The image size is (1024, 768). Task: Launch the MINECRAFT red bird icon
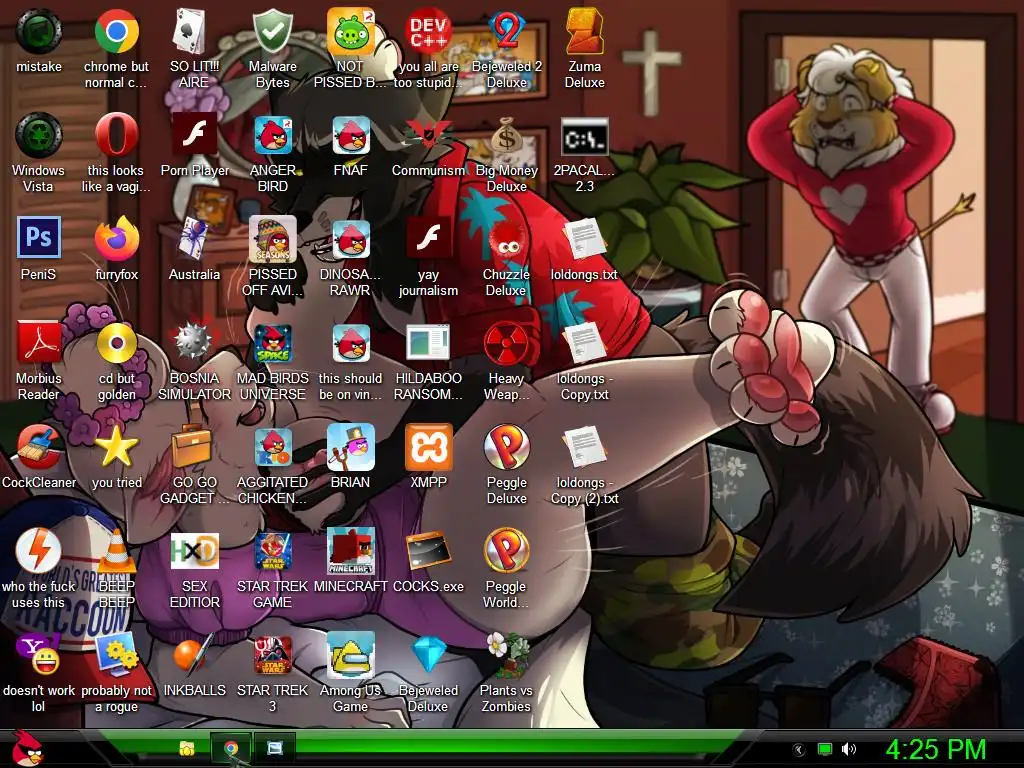pyautogui.click(x=350, y=551)
